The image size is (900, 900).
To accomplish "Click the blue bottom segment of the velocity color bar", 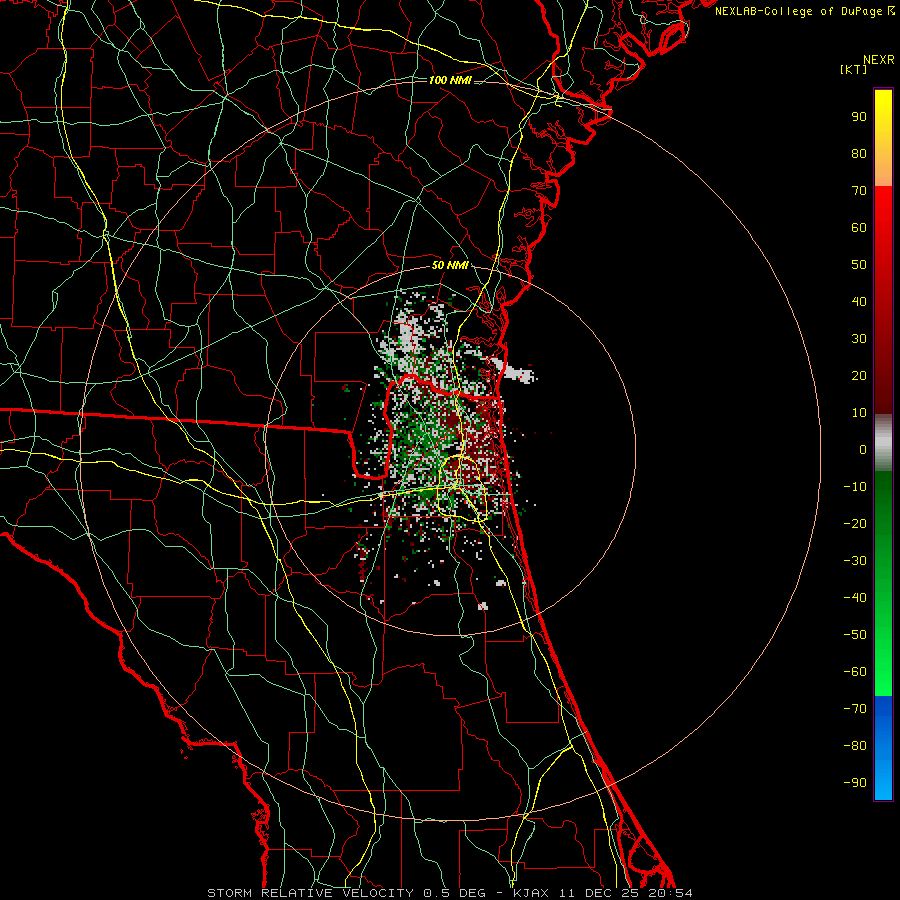I will pyautogui.click(x=883, y=748).
